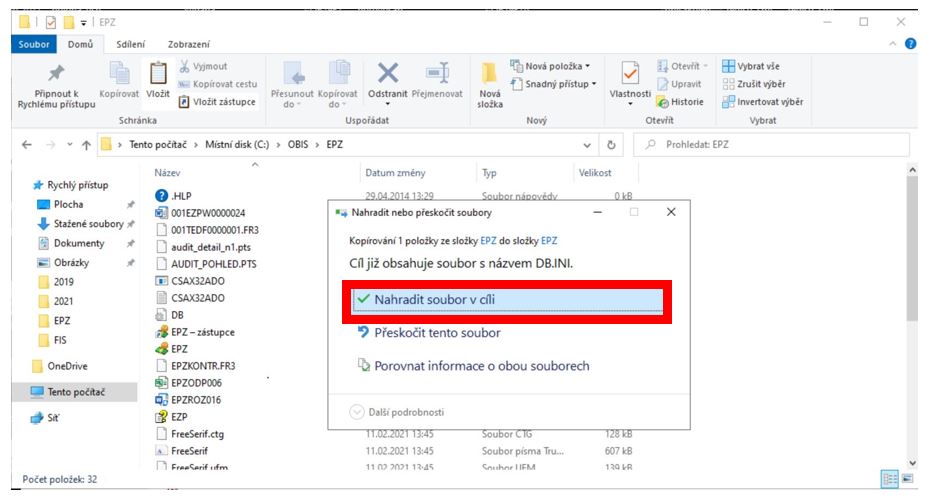The width and height of the screenshot is (931, 503).
Task: Open the address bar history dropdown
Action: (x=587, y=145)
